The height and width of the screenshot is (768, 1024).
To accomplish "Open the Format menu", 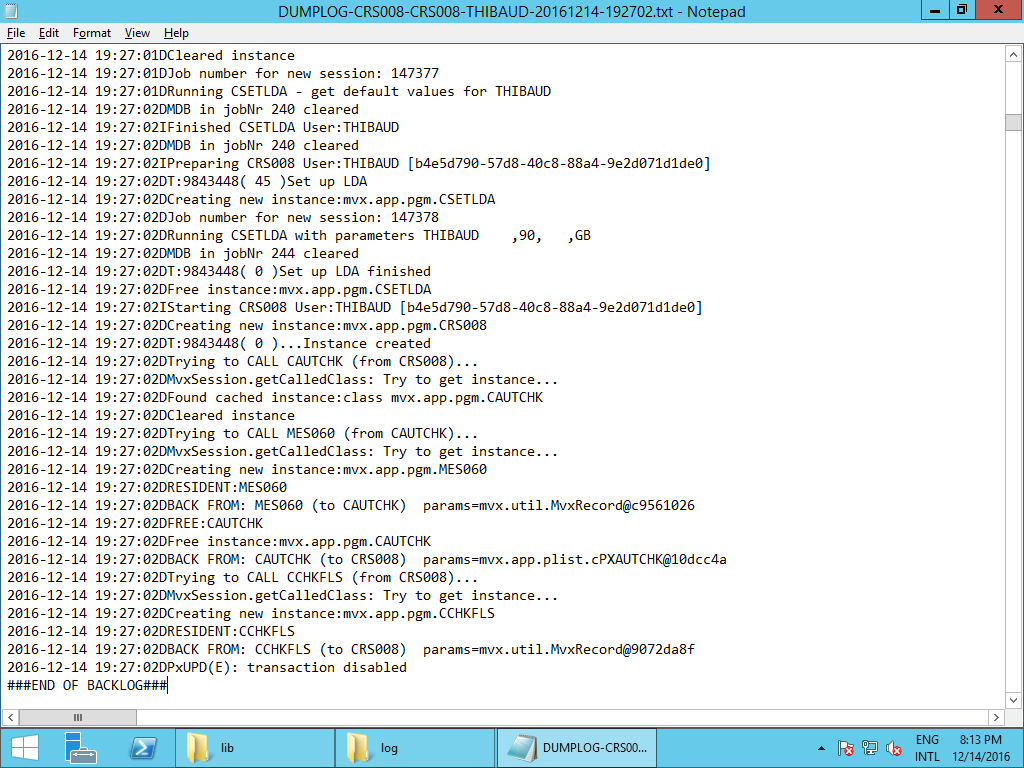I will pyautogui.click(x=92, y=33).
